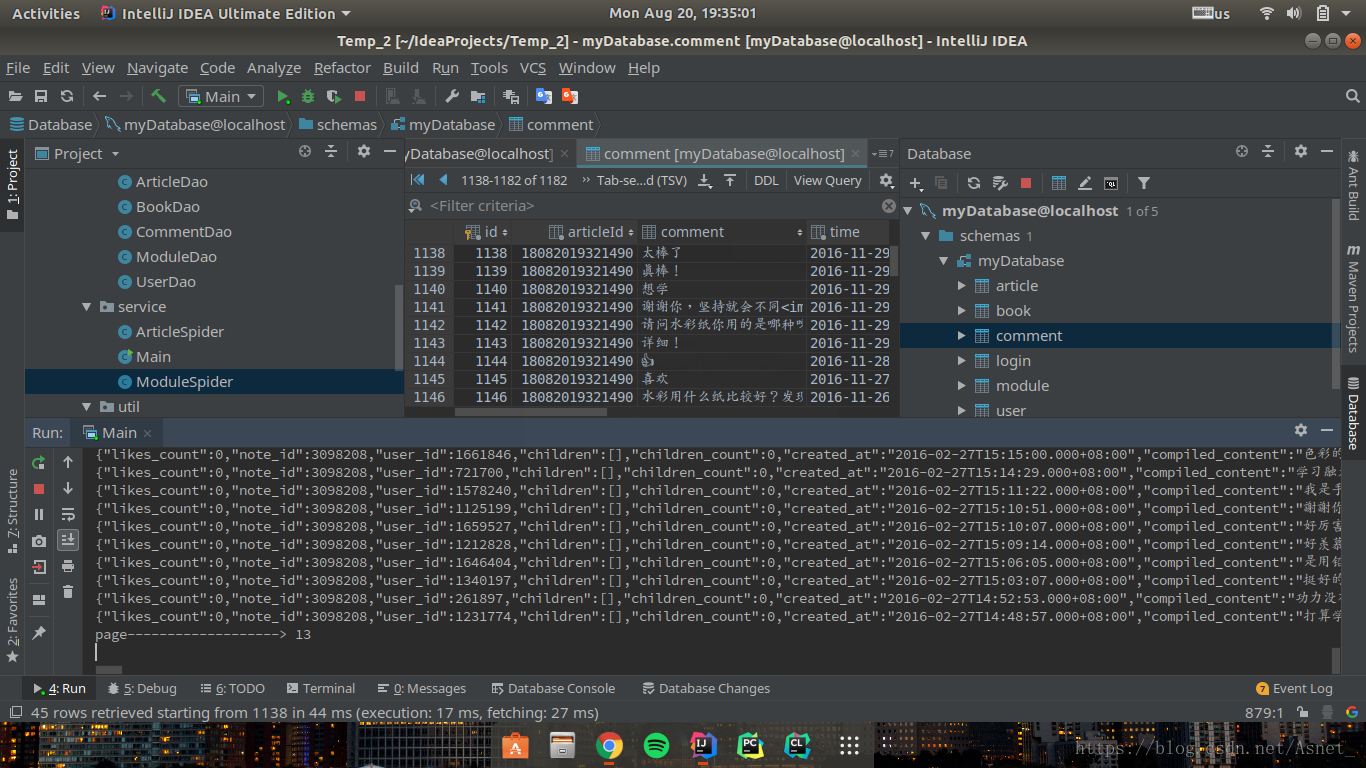Synchronize files with the refresh icon

tap(67, 96)
